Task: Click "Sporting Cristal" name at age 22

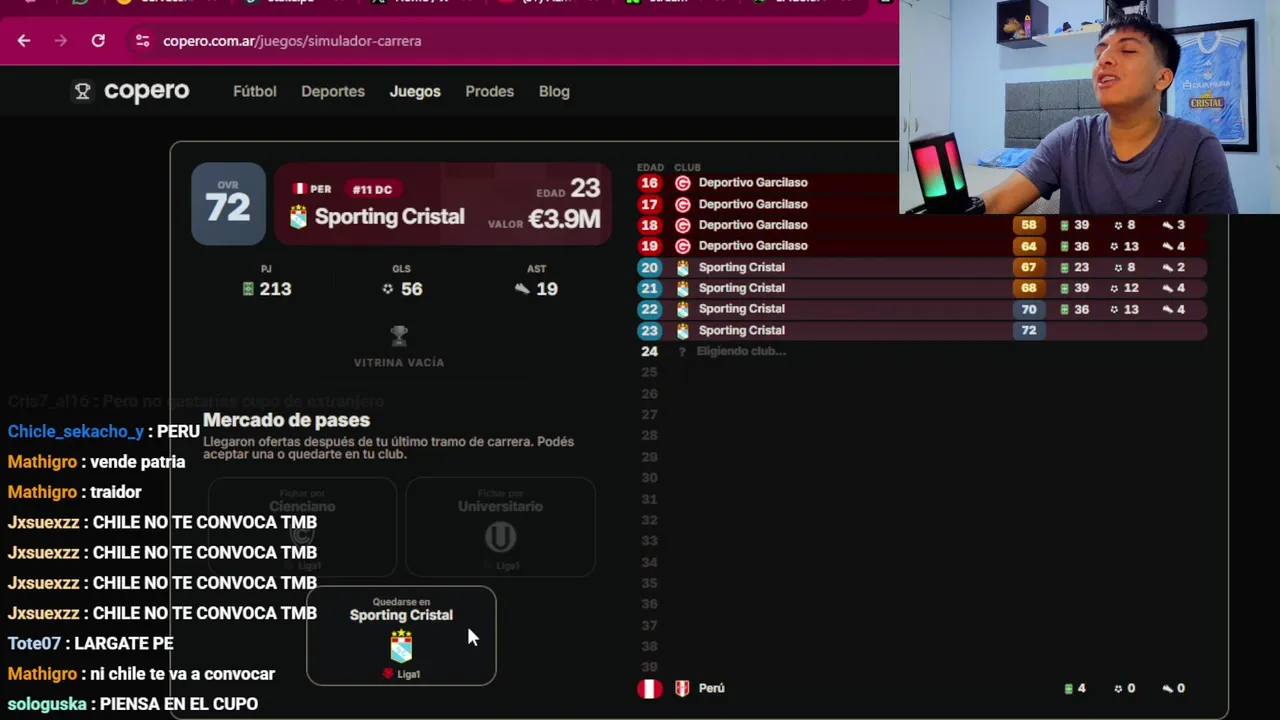Action: [741, 310]
